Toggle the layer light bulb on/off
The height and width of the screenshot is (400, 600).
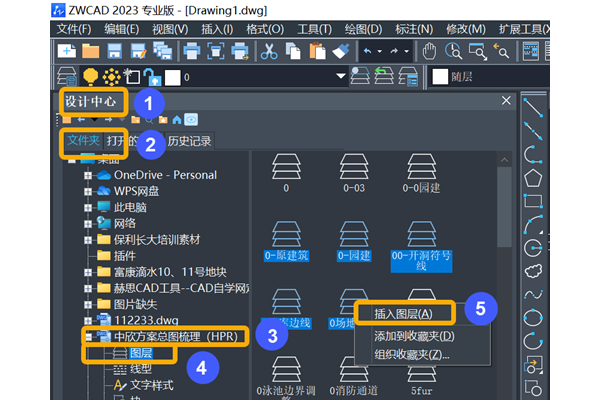coord(91,76)
